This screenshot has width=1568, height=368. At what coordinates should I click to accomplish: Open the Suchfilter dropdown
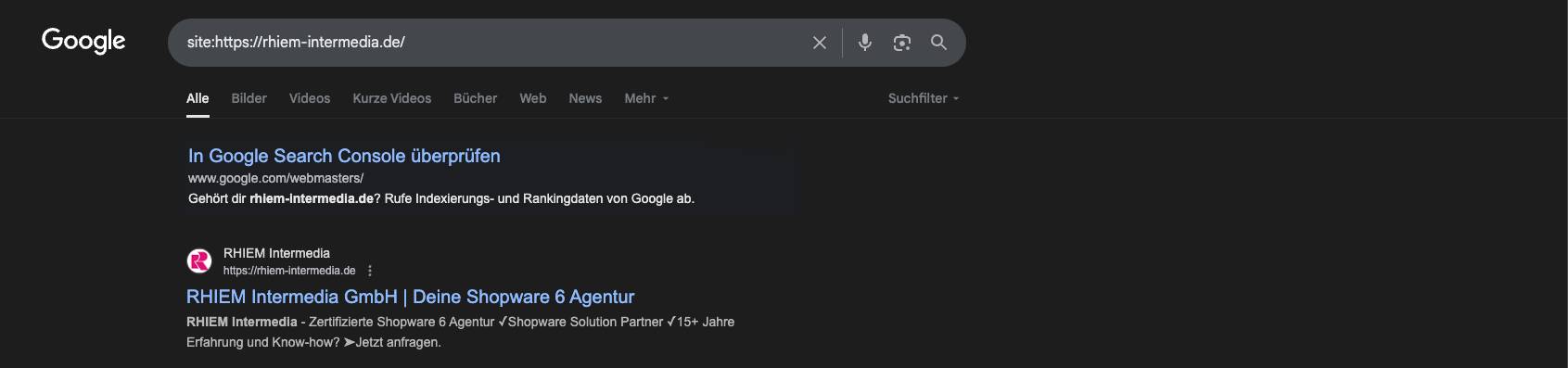click(x=924, y=98)
